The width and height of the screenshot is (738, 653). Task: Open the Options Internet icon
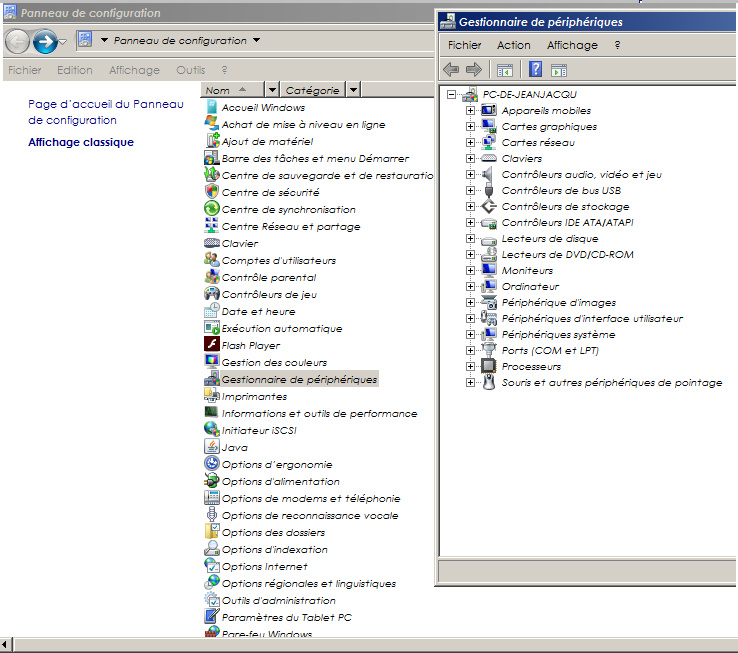tap(212, 566)
